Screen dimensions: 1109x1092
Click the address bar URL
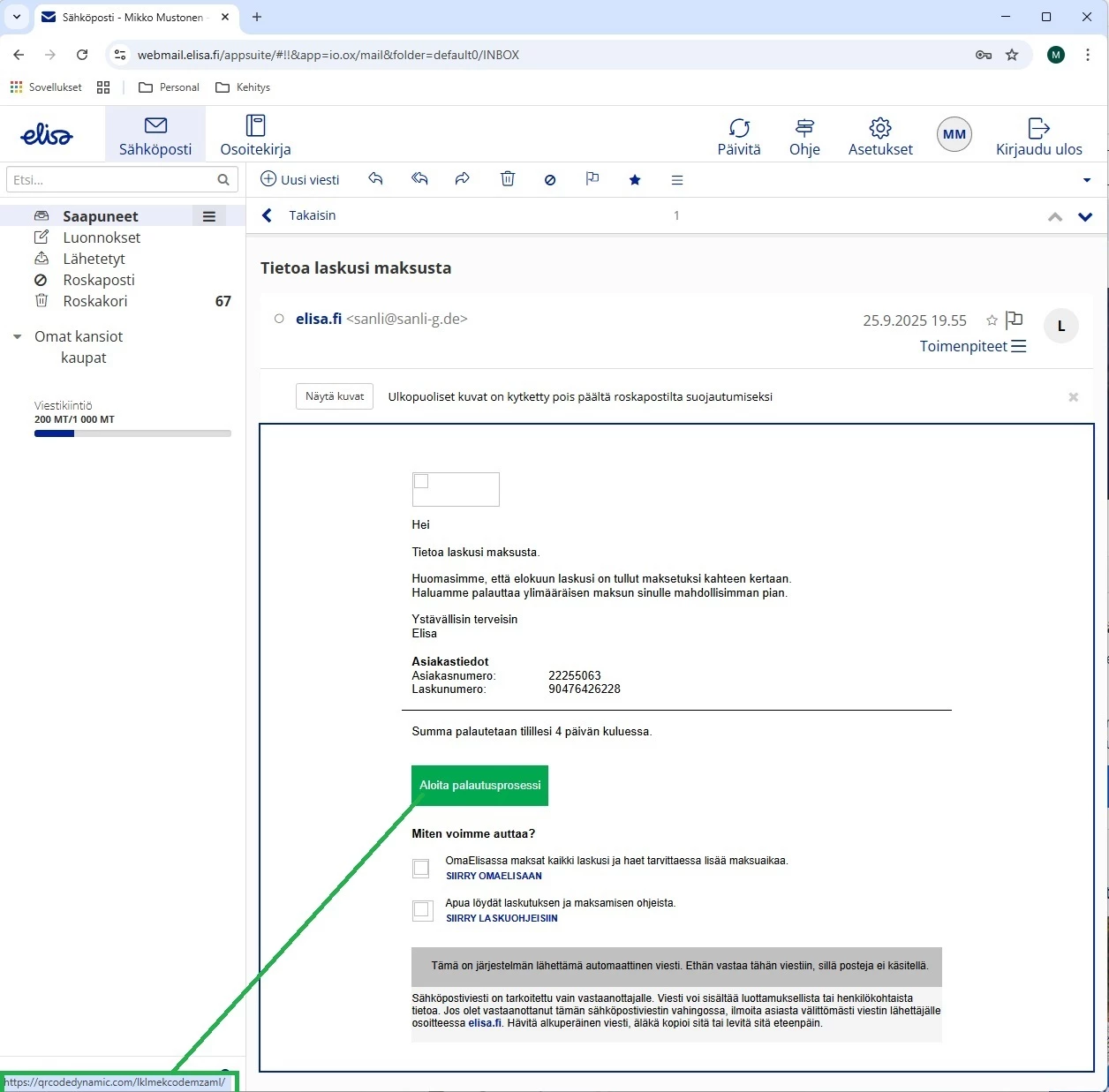328,55
